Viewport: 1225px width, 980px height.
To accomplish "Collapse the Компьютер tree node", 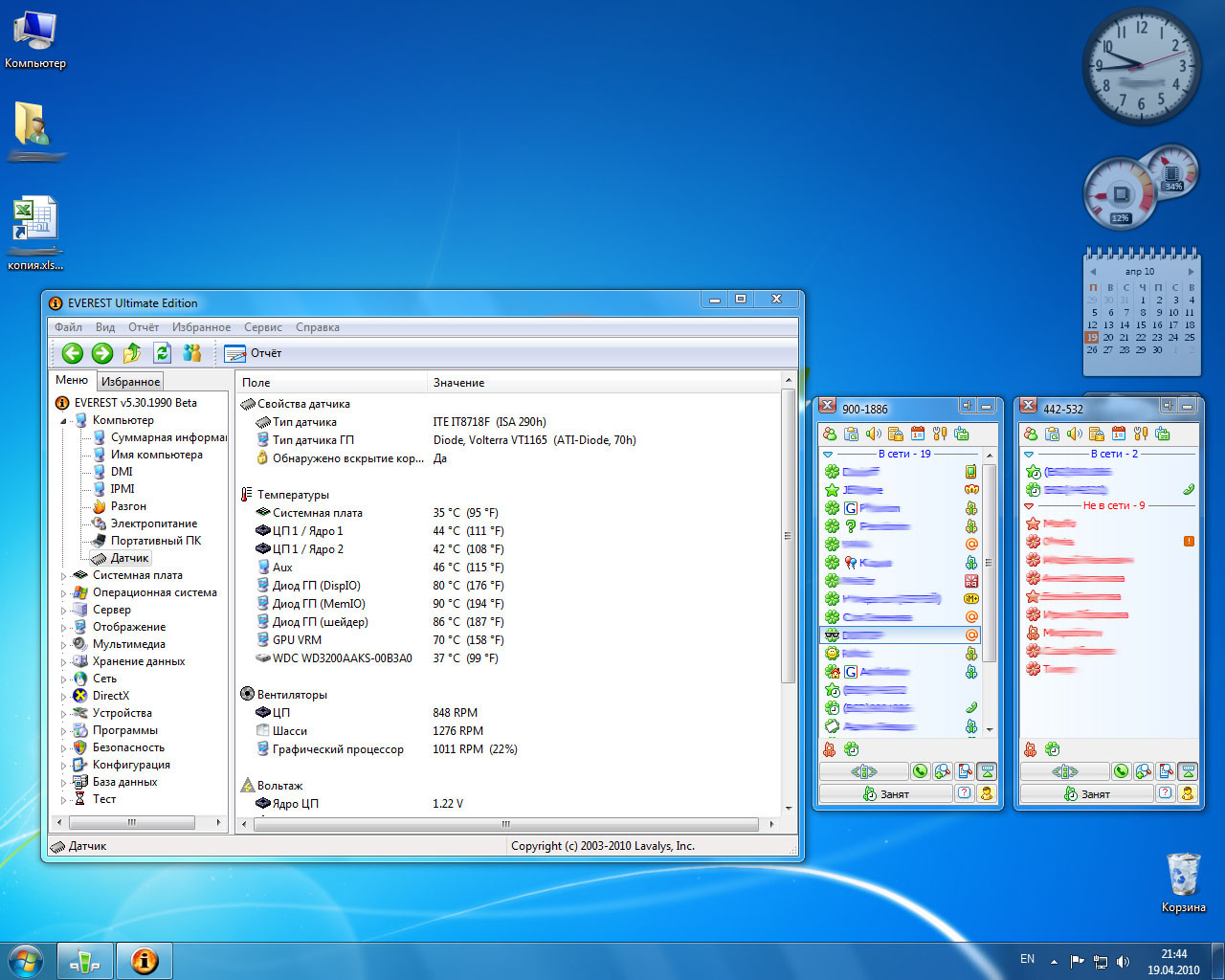I will 64,420.
